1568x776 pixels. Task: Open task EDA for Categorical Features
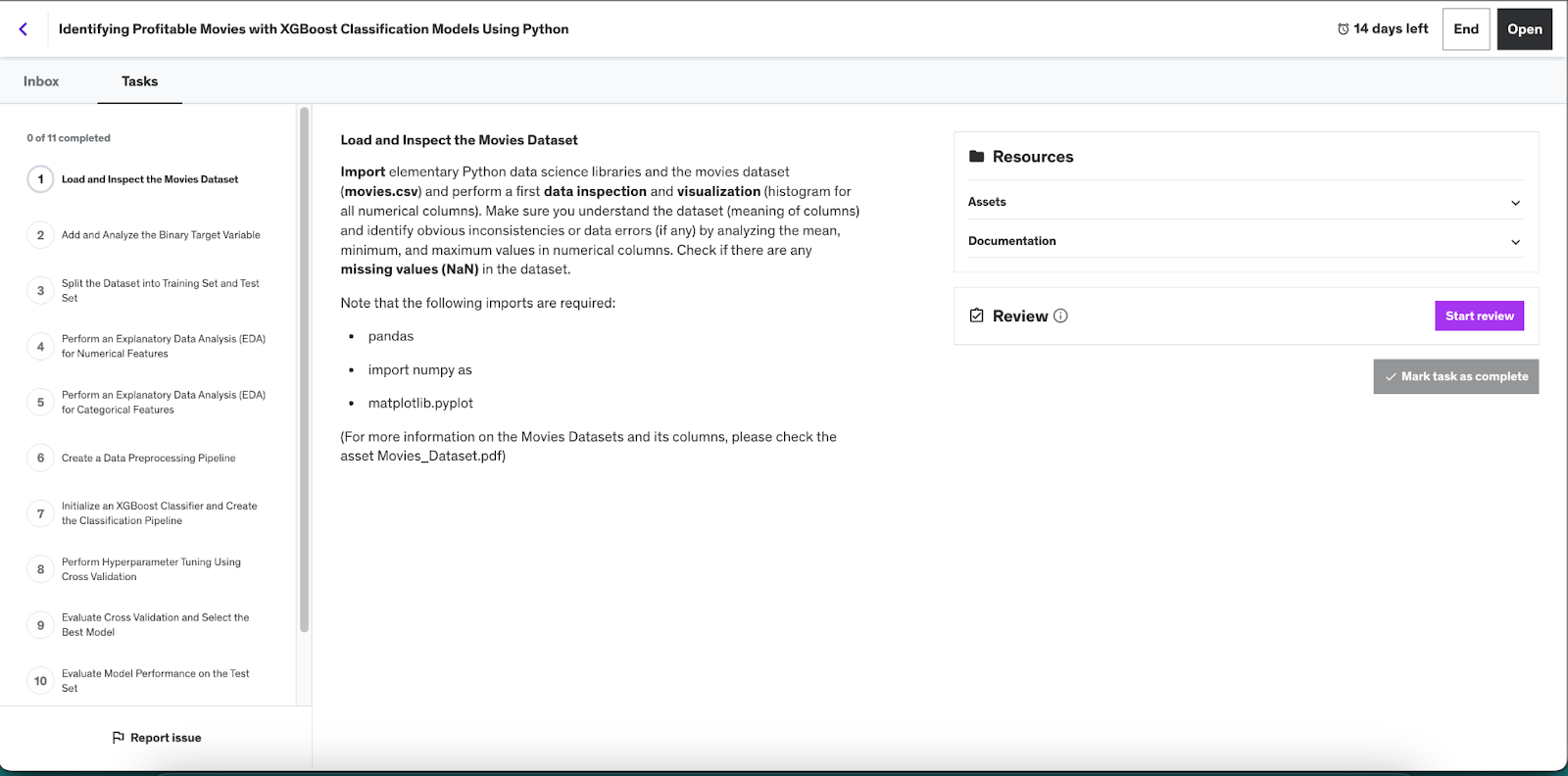click(164, 403)
